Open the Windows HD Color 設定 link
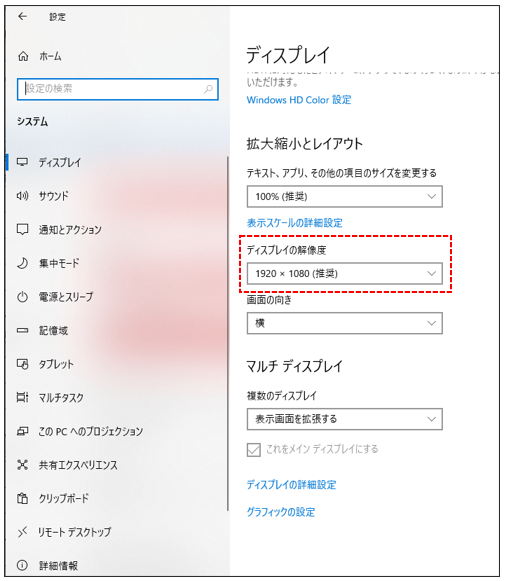Image resolution: width=506 pixels, height=581 pixels. (x=299, y=100)
